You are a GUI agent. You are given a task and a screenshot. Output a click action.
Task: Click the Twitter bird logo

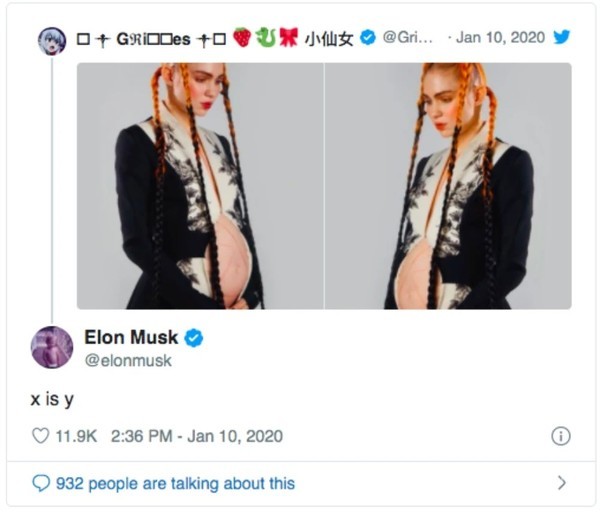(x=562, y=37)
